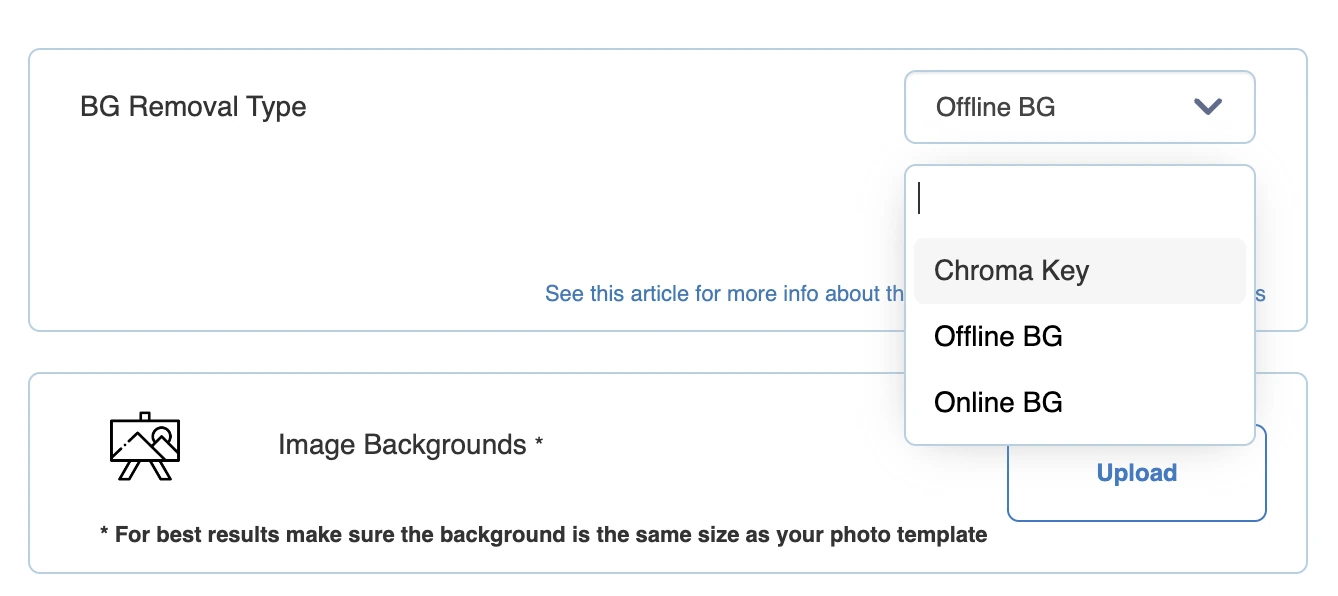Viewport: 1338px width, 596px height.
Task: Click the words 'more info' in article link
Action: tap(766, 294)
